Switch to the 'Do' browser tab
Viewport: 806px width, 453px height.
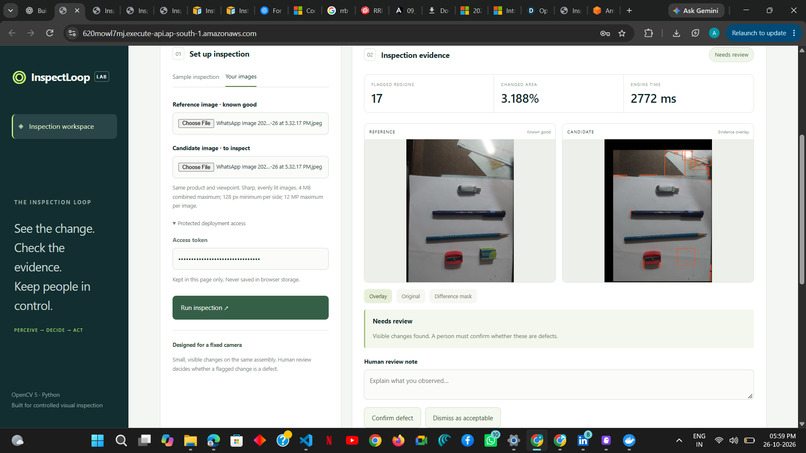tap(438, 10)
